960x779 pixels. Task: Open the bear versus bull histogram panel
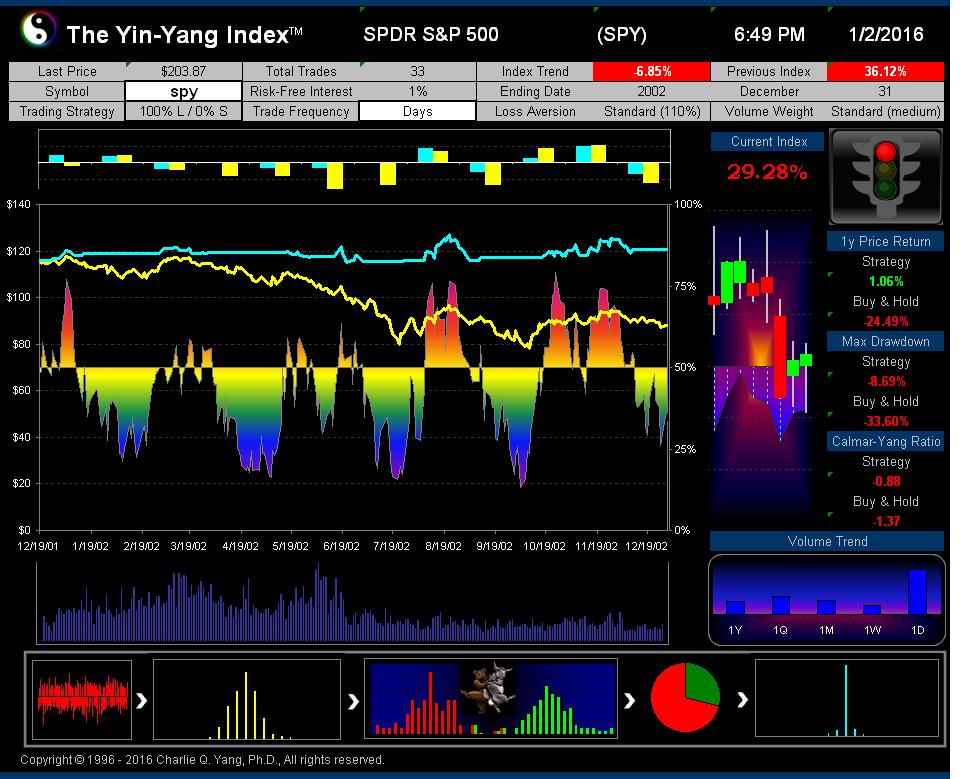[x=491, y=699]
